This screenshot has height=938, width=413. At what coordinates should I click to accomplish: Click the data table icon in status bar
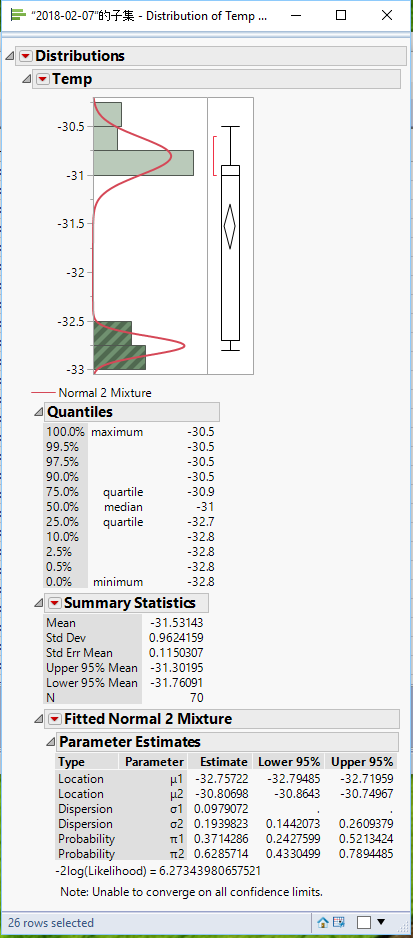pyautogui.click(x=339, y=922)
